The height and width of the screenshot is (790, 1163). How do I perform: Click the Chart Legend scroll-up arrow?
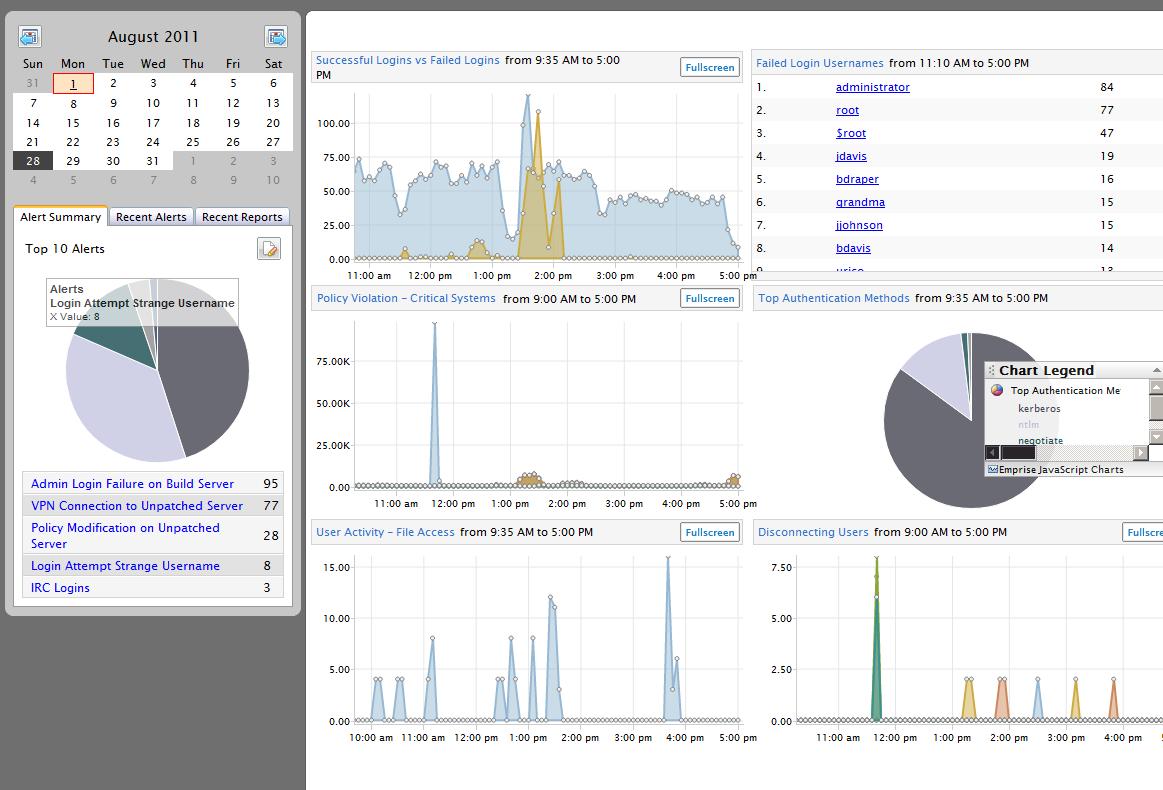pyautogui.click(x=1156, y=387)
